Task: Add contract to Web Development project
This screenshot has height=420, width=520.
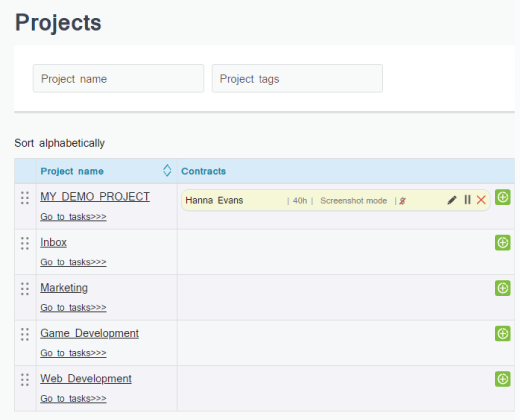Action: [x=503, y=379]
